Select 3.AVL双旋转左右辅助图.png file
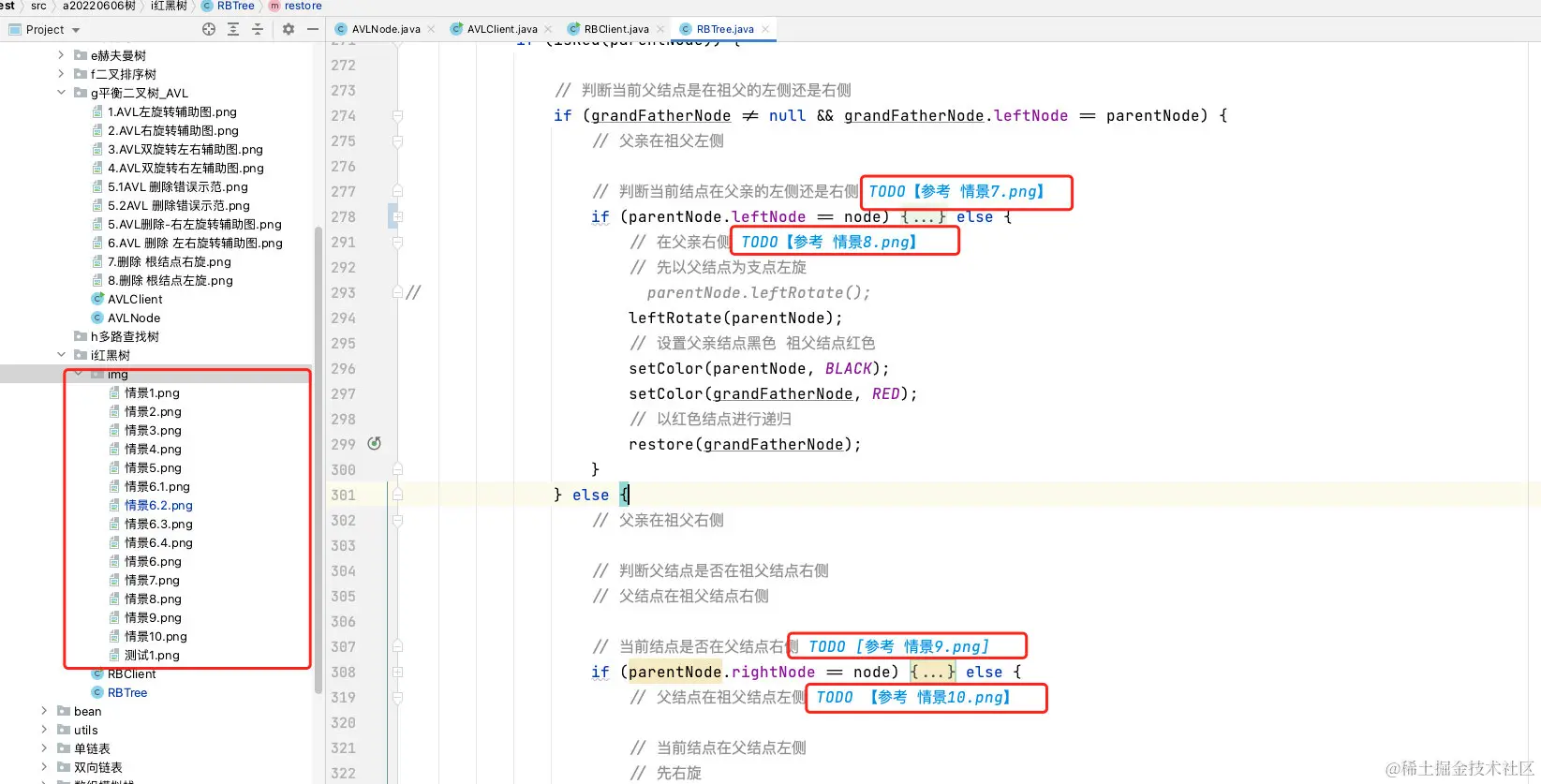1541x784 pixels. click(x=185, y=149)
